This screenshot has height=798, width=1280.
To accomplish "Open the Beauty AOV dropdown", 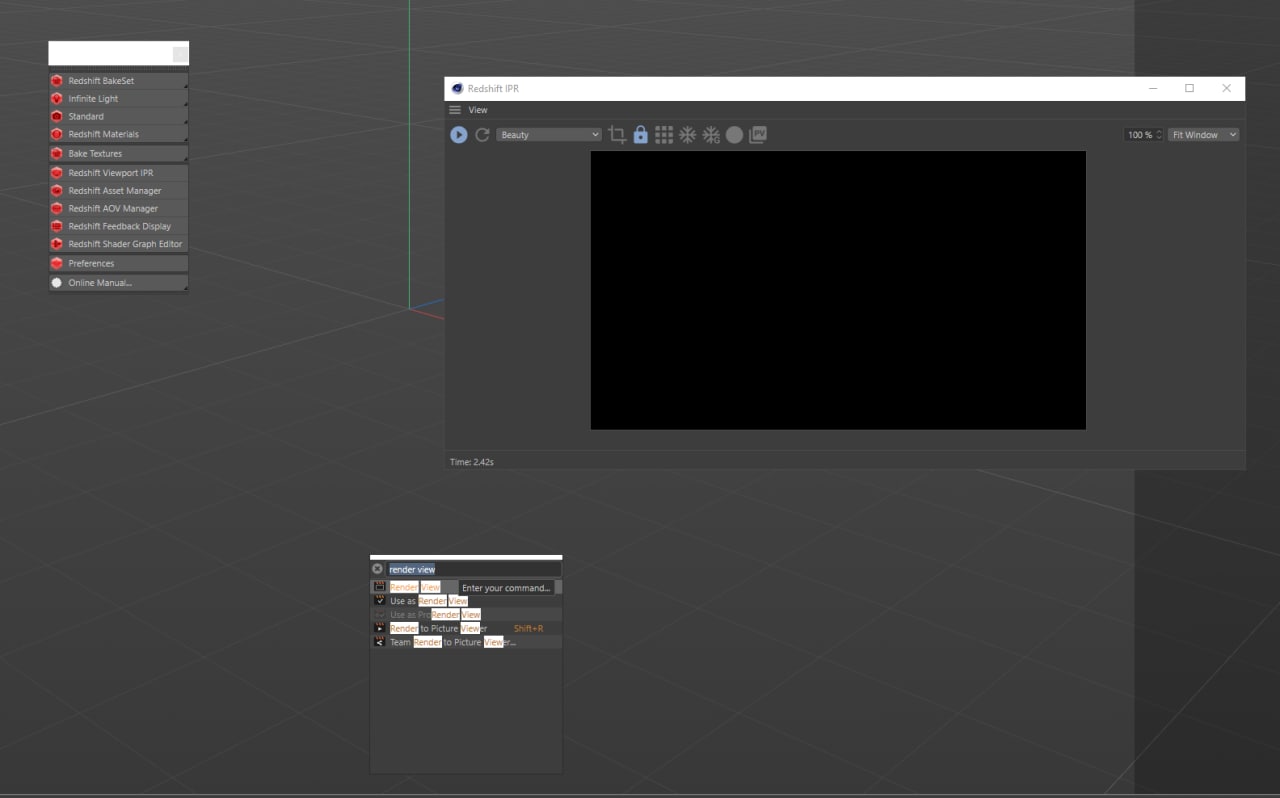I will [x=549, y=135].
